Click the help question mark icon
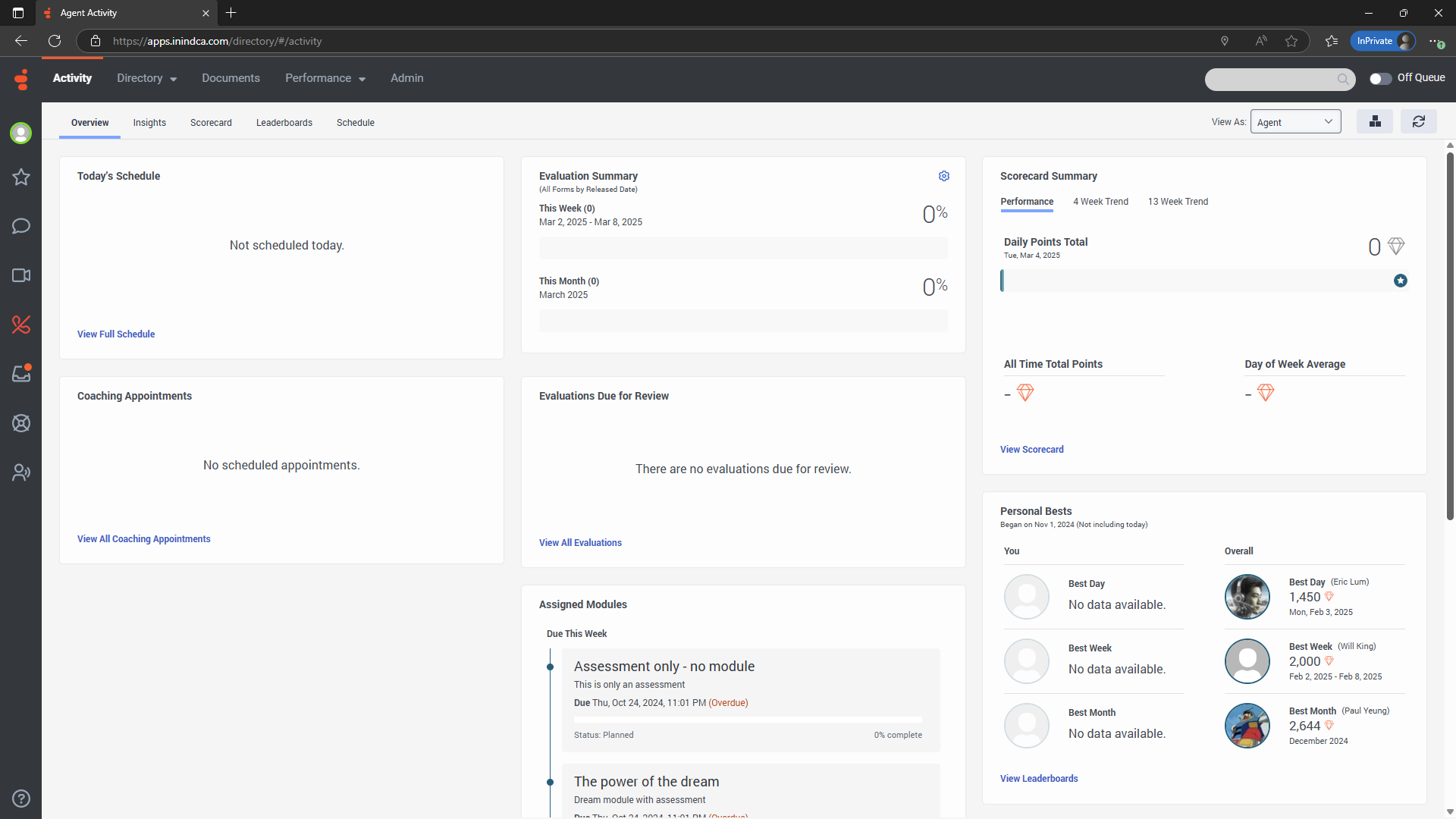The height and width of the screenshot is (819, 1456). [20, 799]
